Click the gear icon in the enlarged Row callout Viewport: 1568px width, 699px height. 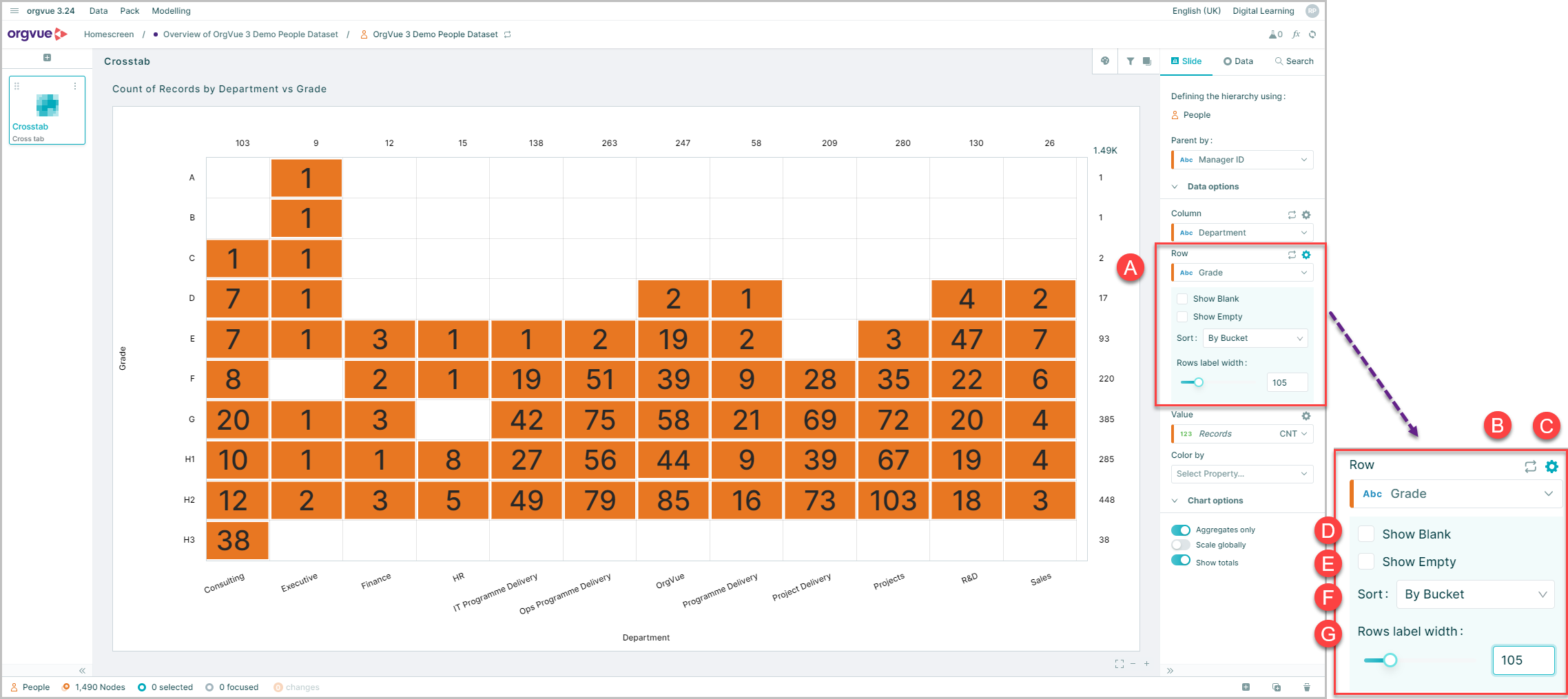click(1551, 466)
